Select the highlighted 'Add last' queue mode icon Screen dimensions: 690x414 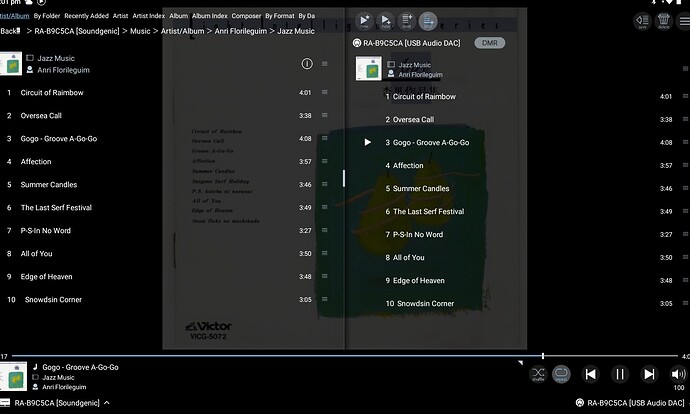point(428,21)
